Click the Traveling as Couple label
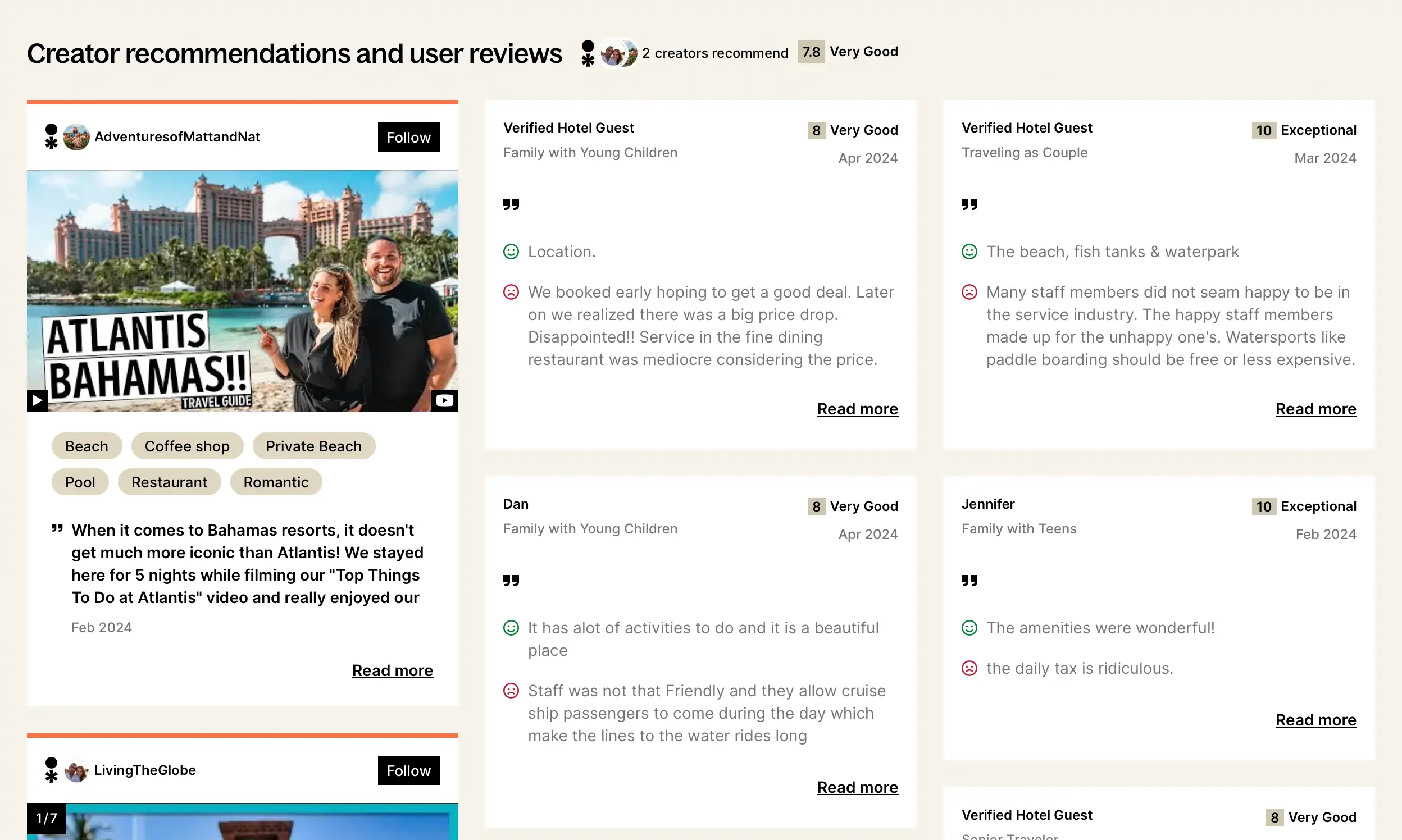 click(x=1025, y=153)
